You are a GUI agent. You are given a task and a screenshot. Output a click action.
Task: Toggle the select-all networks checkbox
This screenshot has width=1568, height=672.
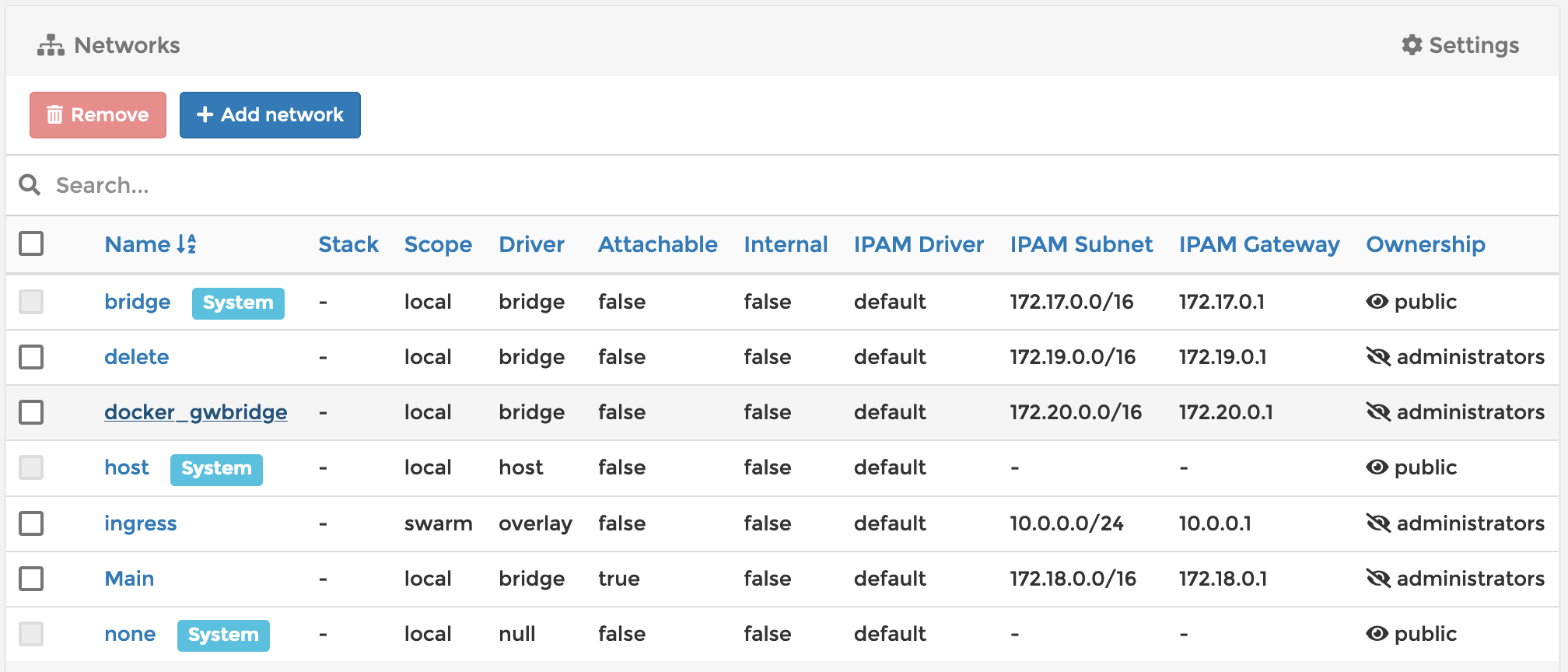(x=31, y=243)
